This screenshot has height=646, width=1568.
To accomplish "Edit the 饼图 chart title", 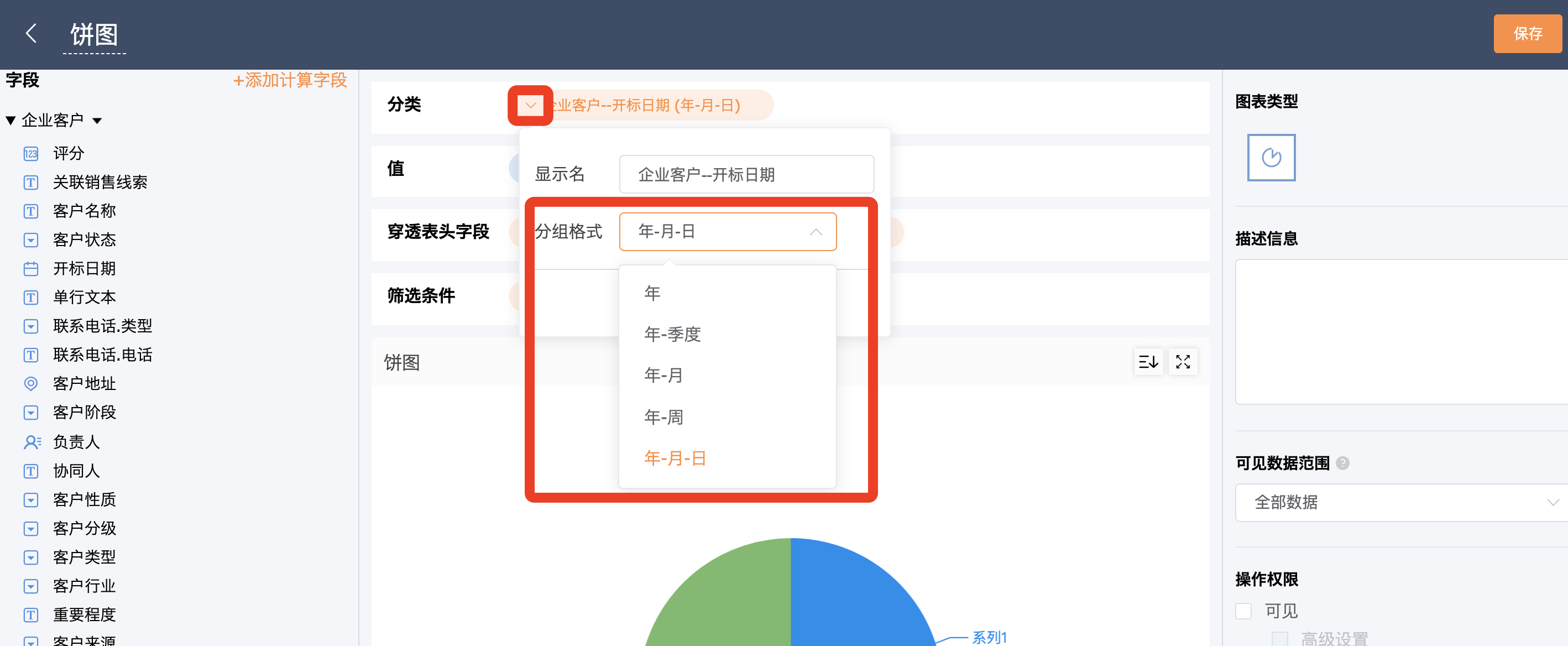I will 94,35.
